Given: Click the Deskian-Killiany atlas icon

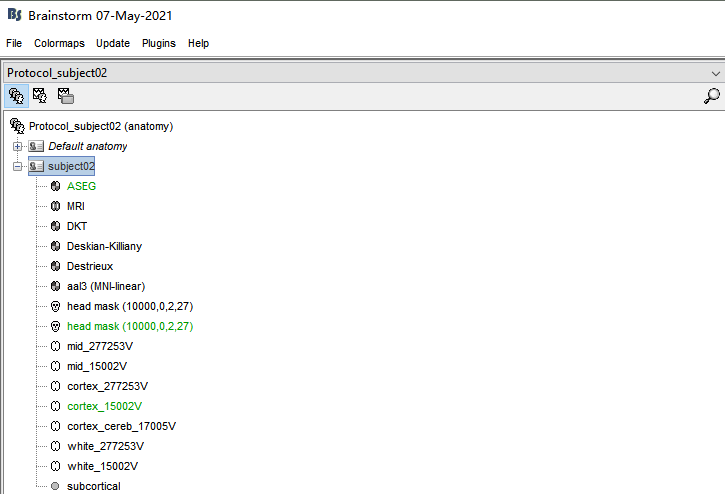Looking at the screenshot, I should (x=55, y=246).
